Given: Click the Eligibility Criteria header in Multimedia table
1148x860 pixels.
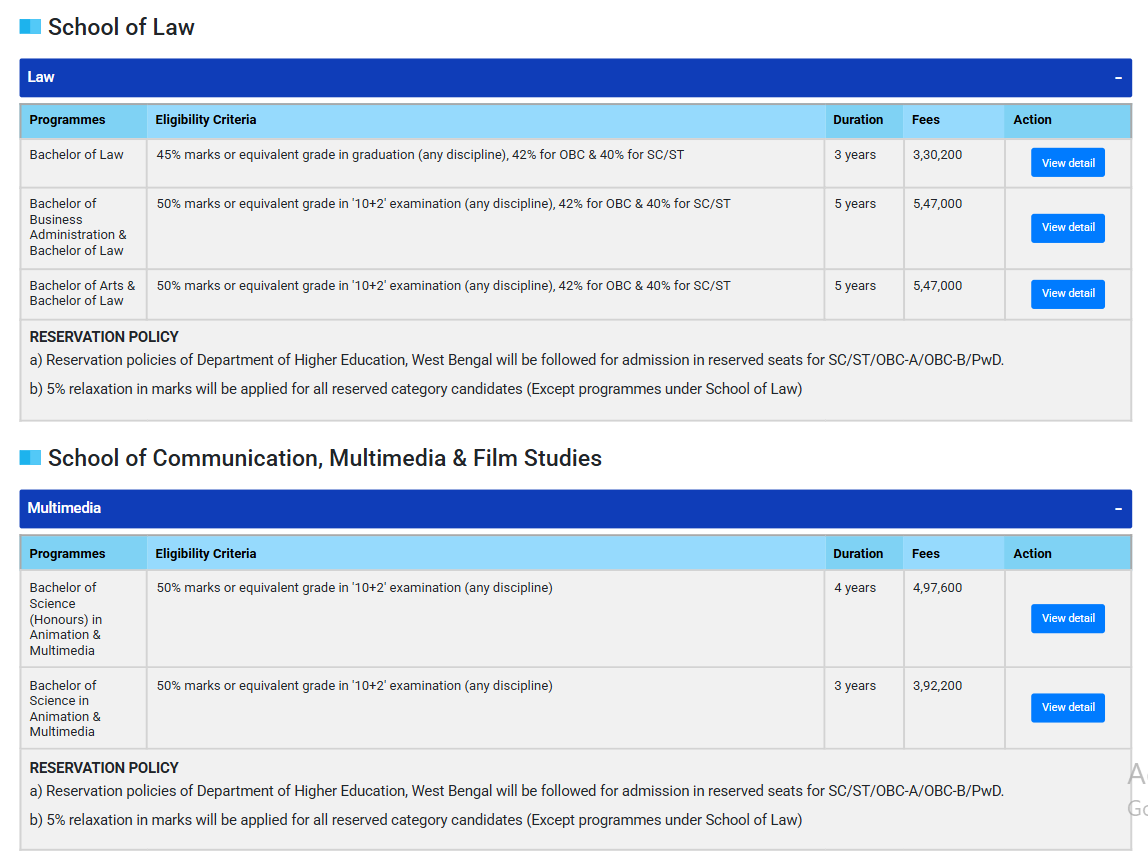Looking at the screenshot, I should click(x=205, y=553).
